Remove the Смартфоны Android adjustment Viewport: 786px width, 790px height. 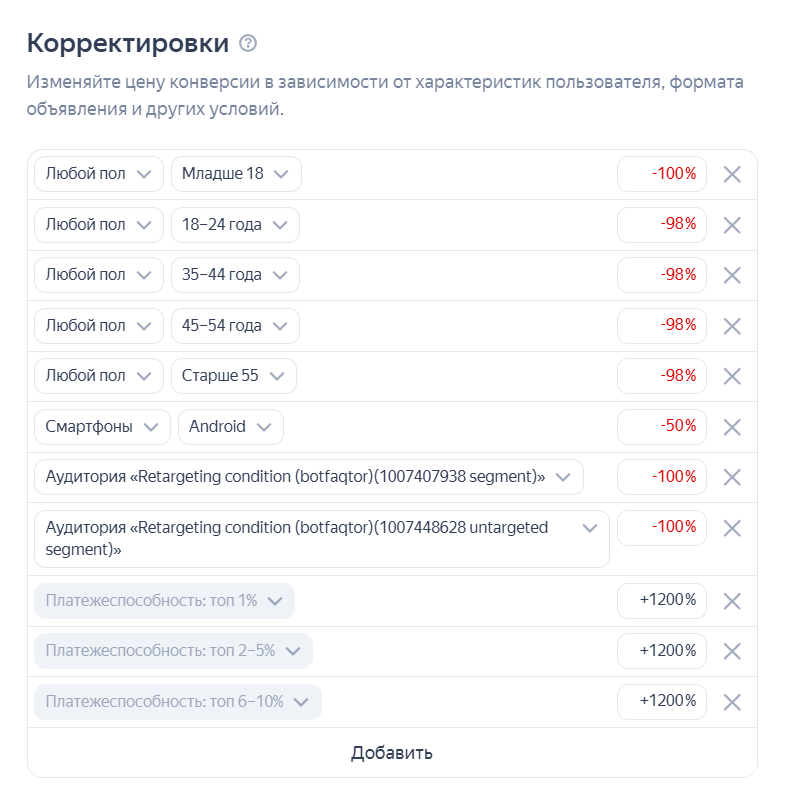732,427
